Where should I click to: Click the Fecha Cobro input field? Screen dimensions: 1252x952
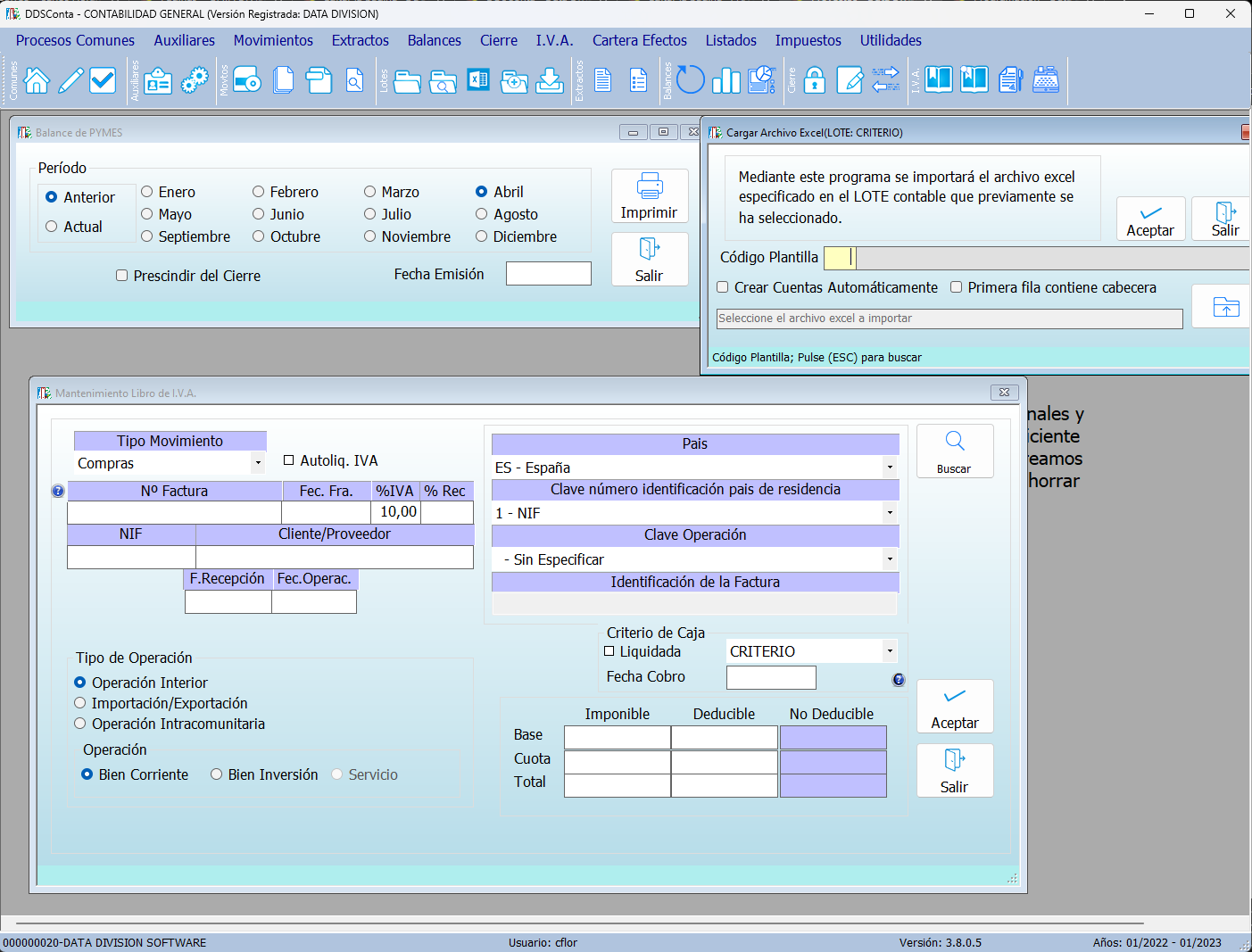[x=771, y=677]
